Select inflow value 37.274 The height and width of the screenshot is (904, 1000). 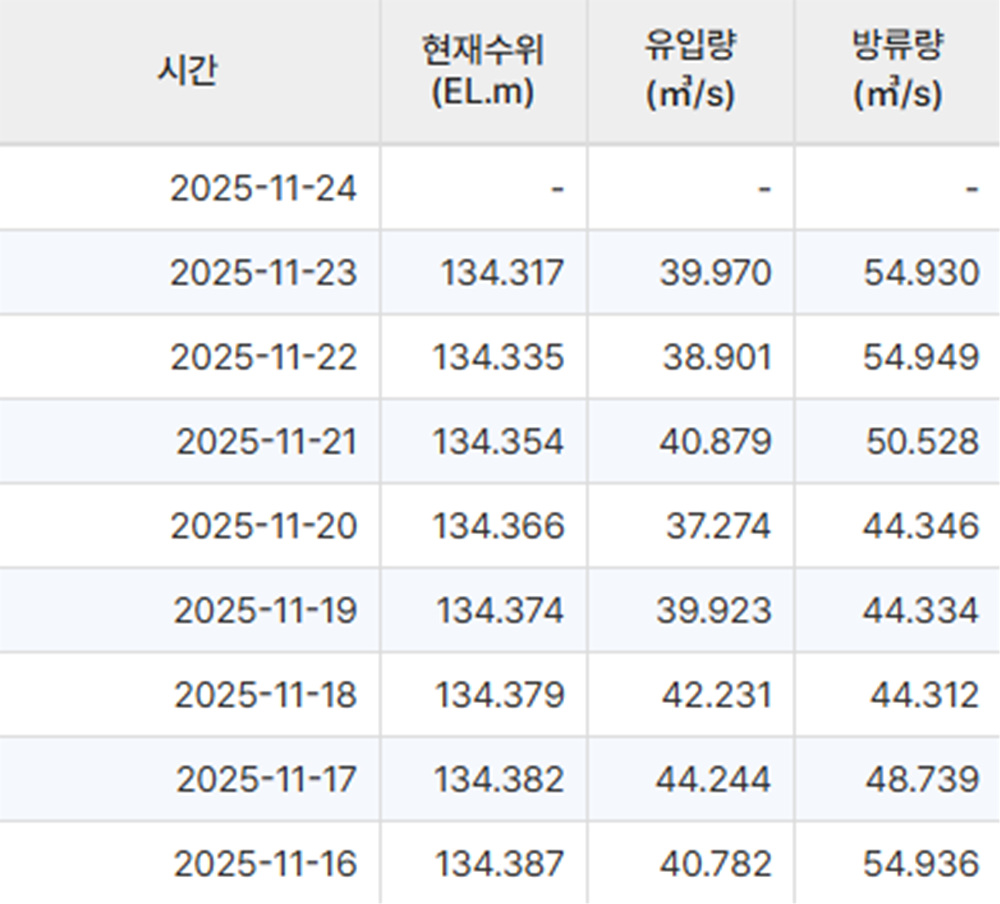718,526
